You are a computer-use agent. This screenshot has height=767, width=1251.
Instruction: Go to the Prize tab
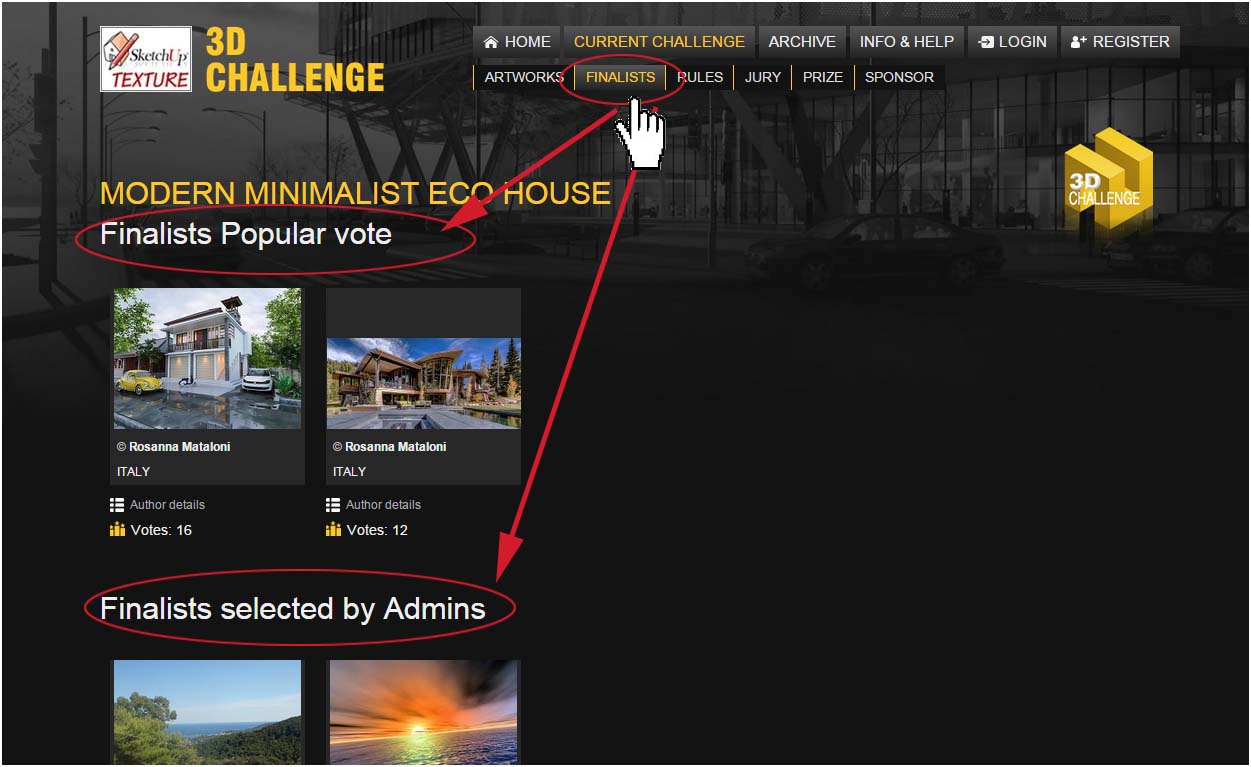point(823,77)
